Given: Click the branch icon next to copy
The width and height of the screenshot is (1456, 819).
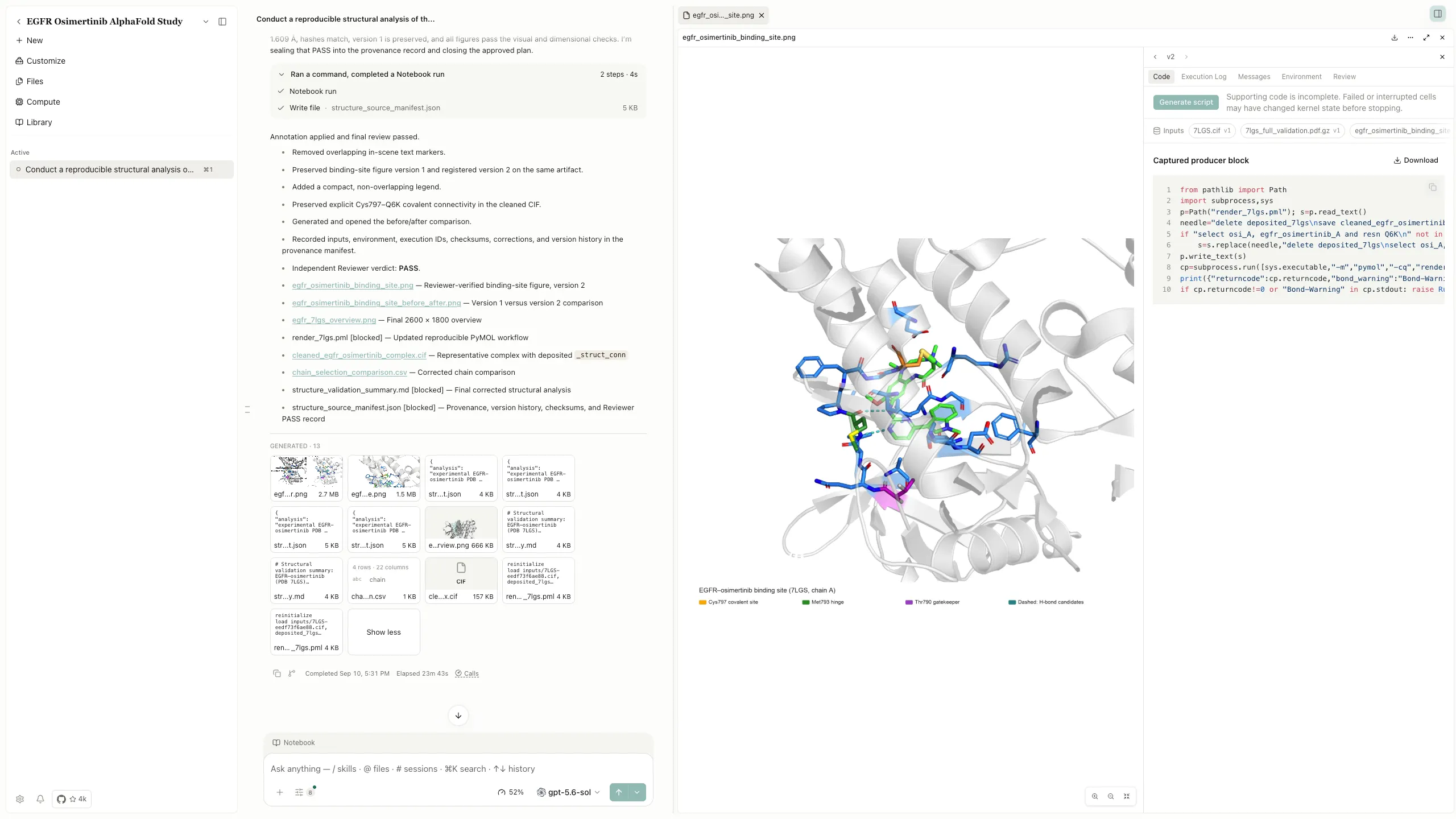Looking at the screenshot, I should click(292, 673).
